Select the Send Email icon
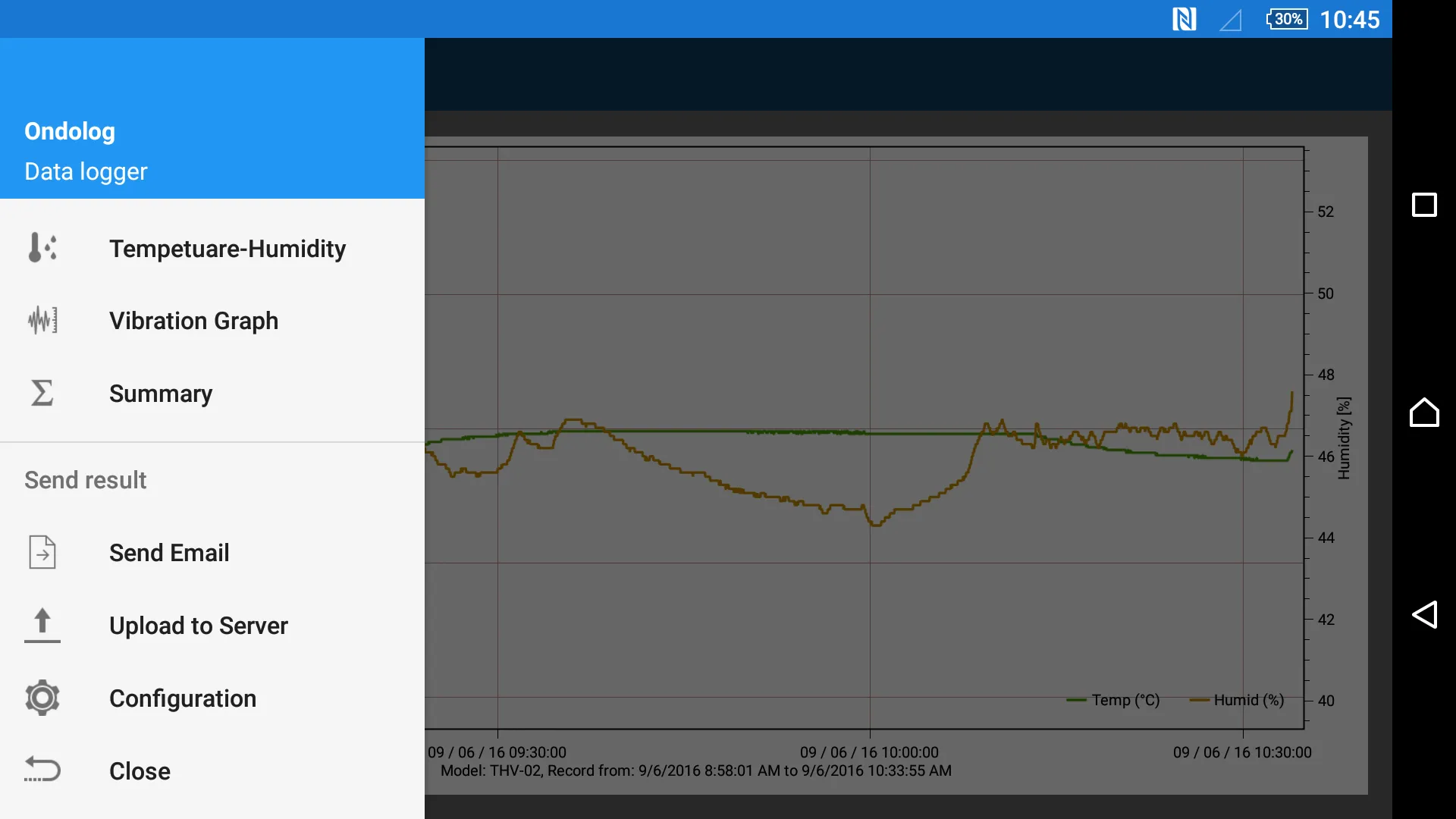The height and width of the screenshot is (819, 1456). tap(42, 552)
